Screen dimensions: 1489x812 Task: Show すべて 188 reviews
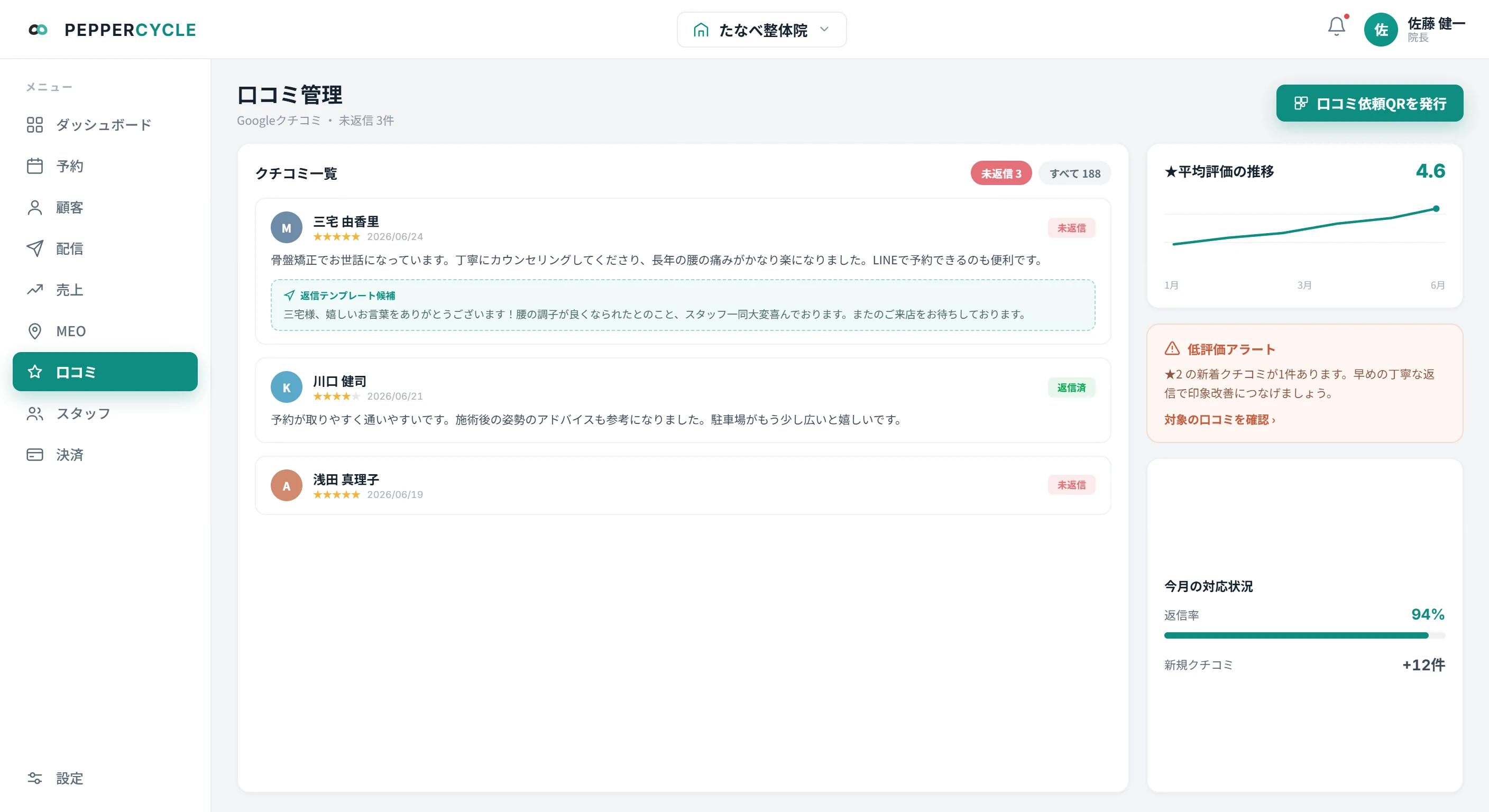1074,173
